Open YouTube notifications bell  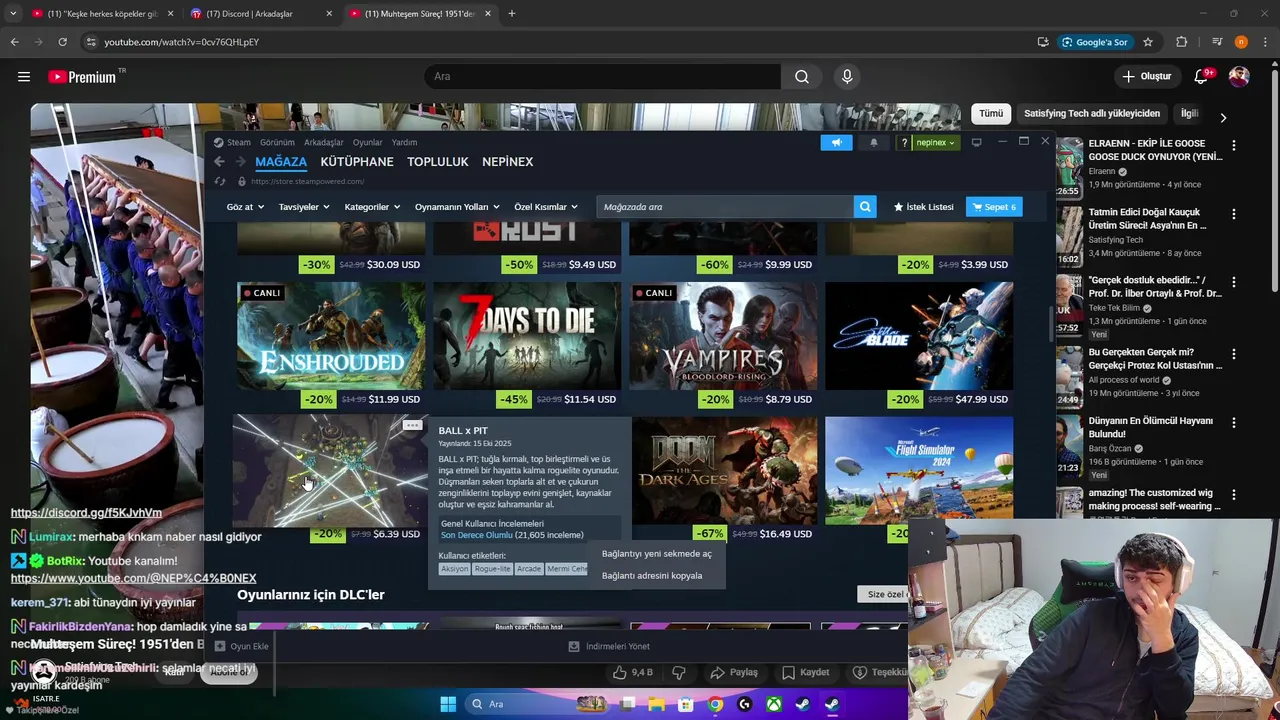click(x=1202, y=76)
